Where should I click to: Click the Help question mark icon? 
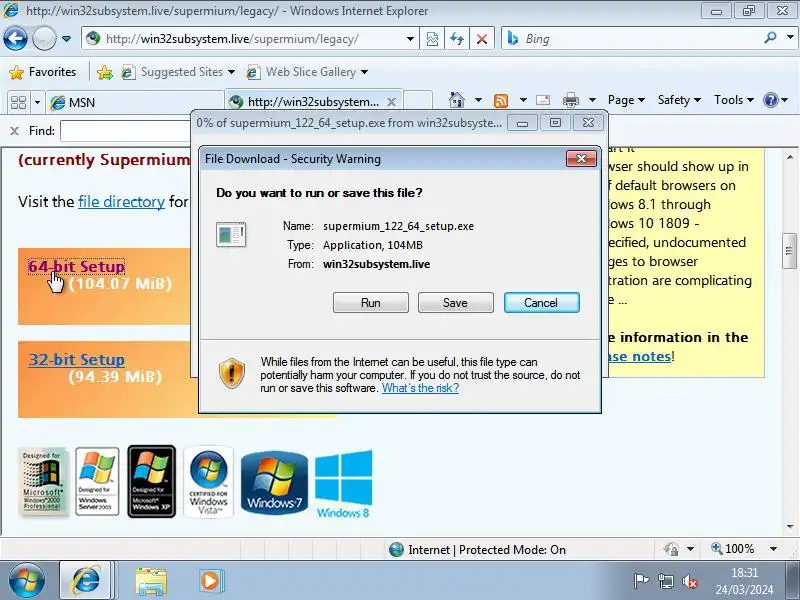pos(770,100)
